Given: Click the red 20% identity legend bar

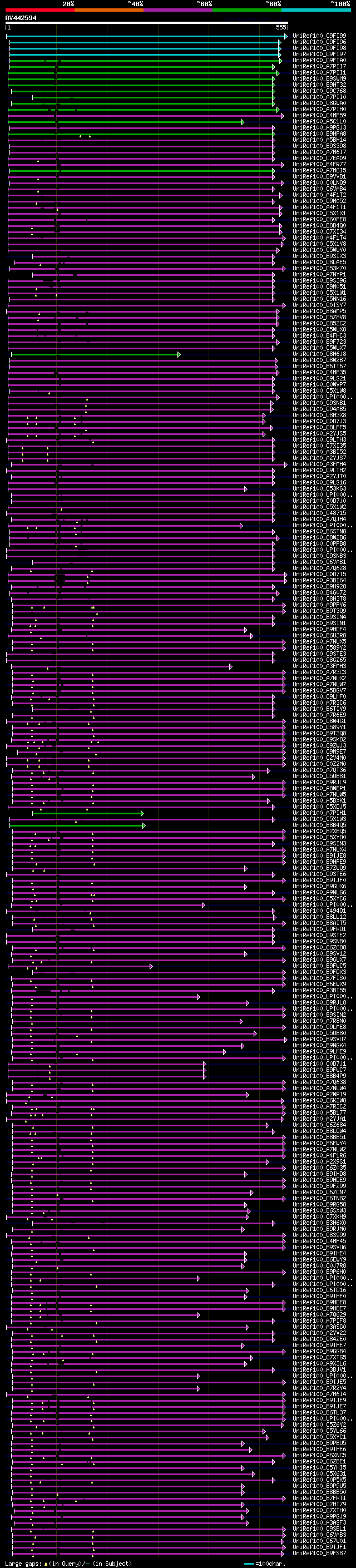Looking at the screenshot, I should coord(39,10).
